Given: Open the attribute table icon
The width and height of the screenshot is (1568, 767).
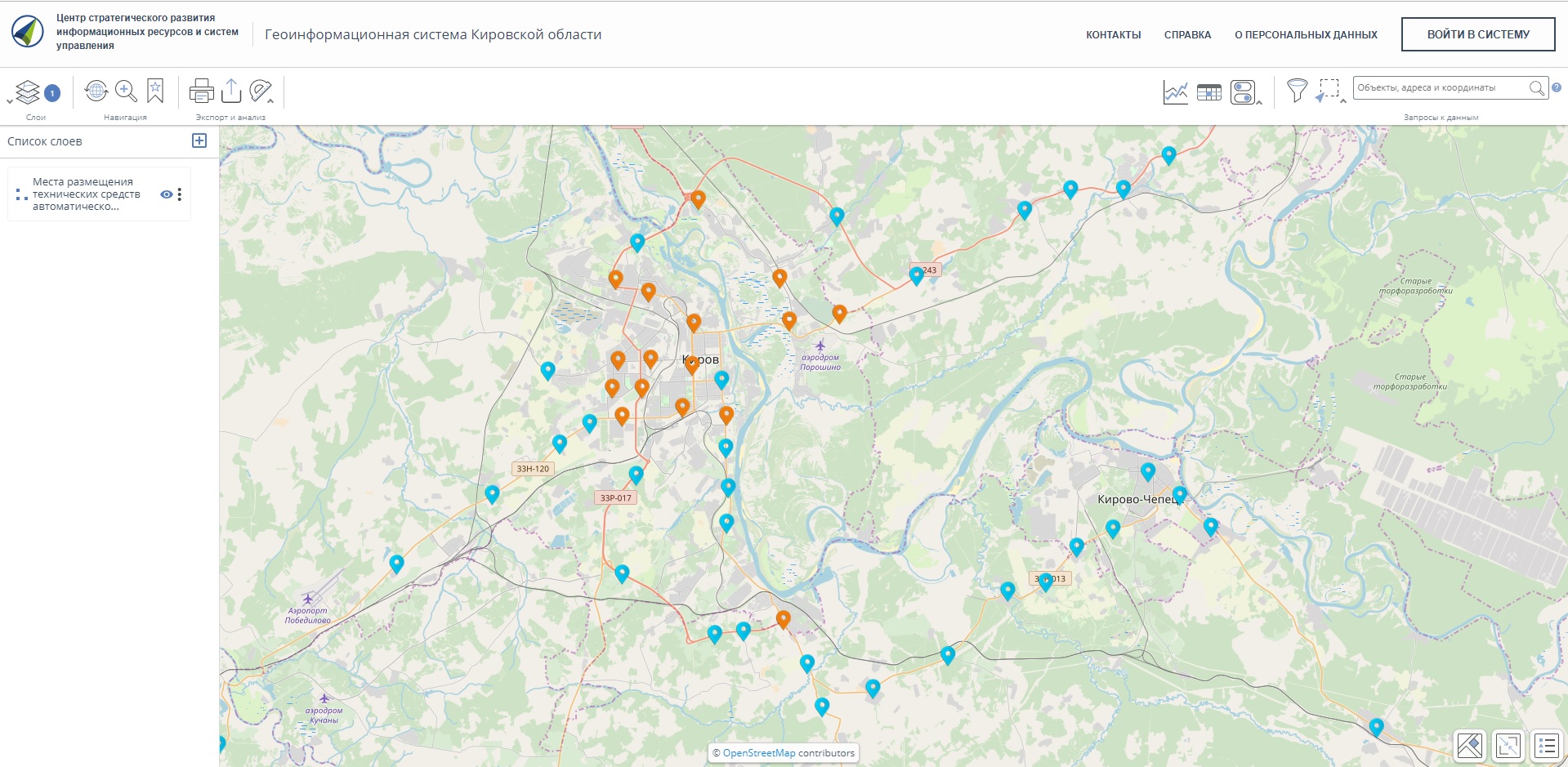Looking at the screenshot, I should point(1208,92).
